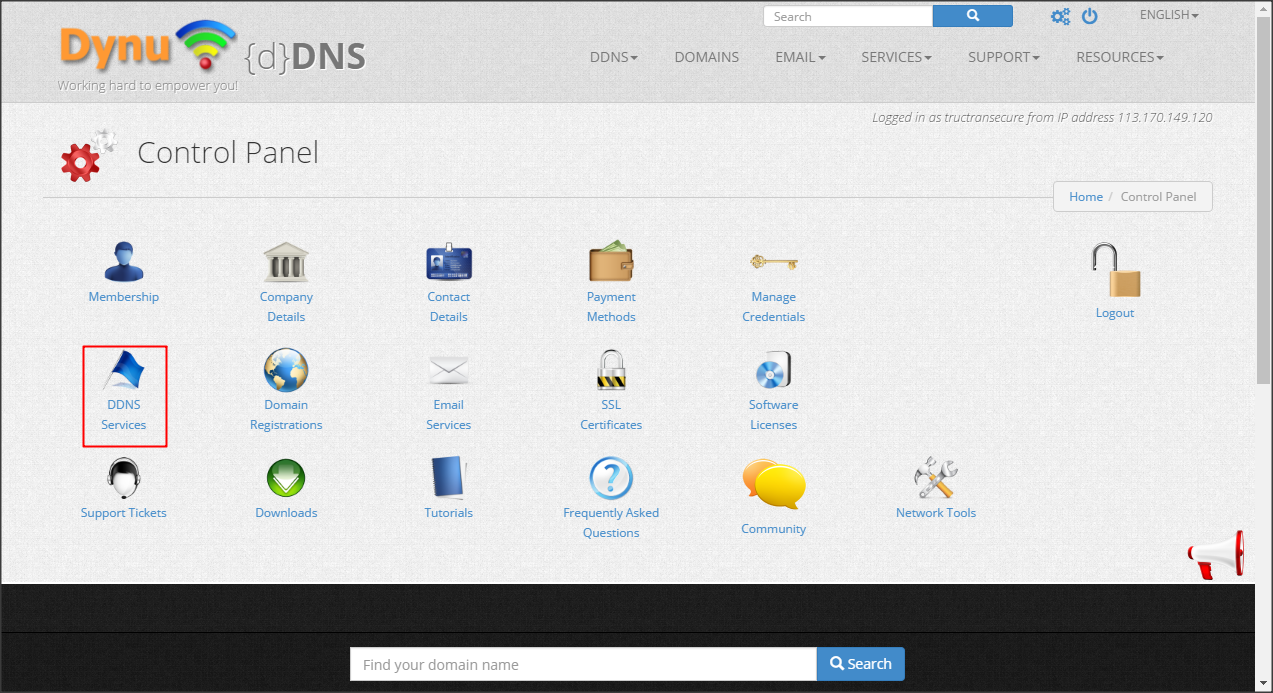Click the Manage Credentials key icon
This screenshot has height=693, width=1273.
(773, 263)
